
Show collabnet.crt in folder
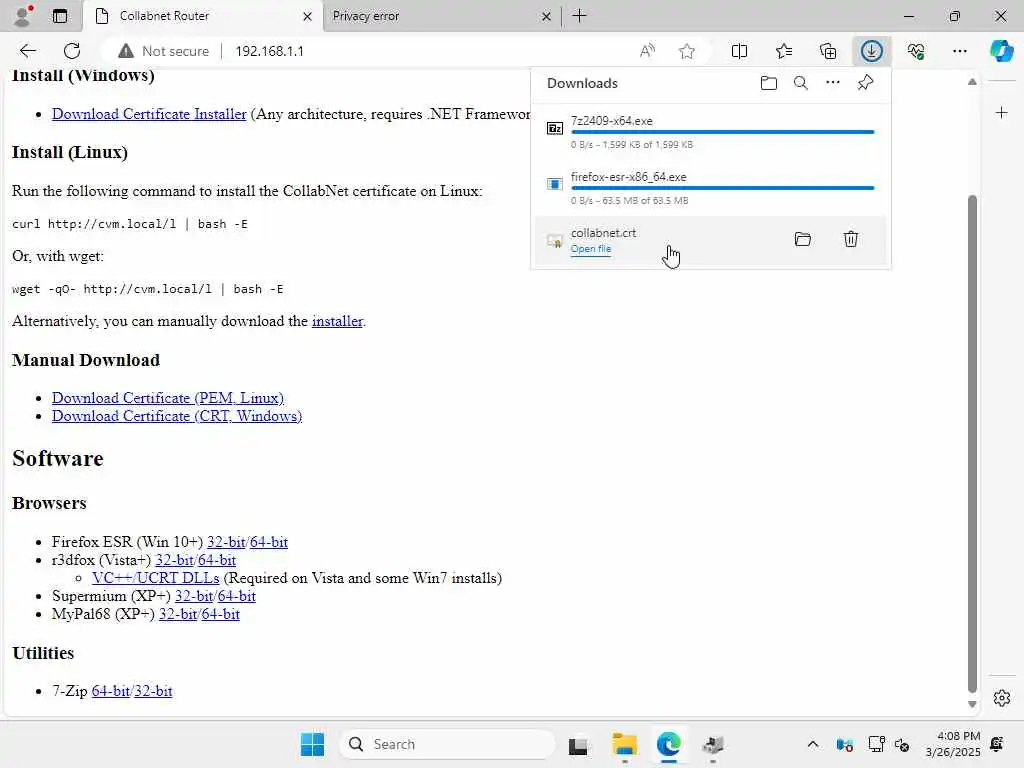click(x=803, y=239)
